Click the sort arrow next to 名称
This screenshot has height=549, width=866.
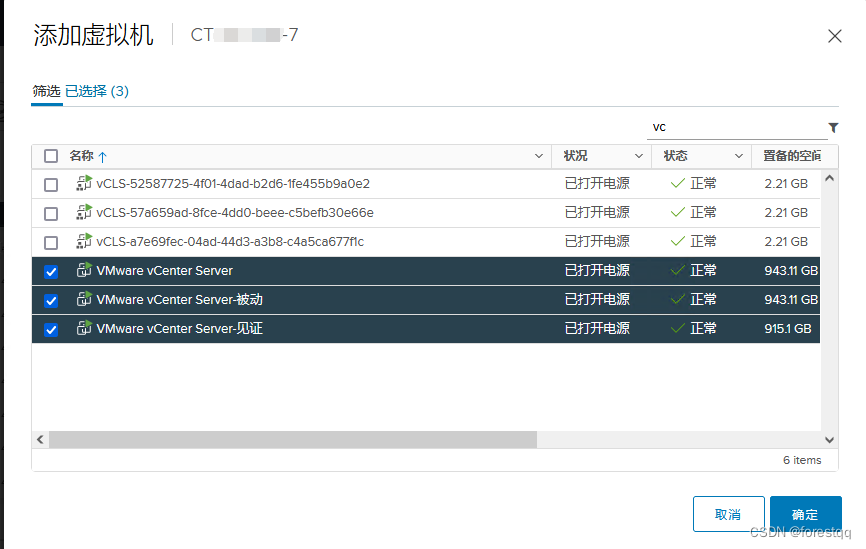pyautogui.click(x=102, y=157)
